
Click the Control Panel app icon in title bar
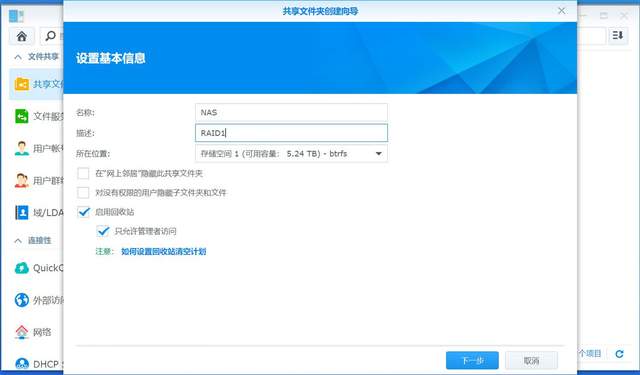[x=16, y=16]
